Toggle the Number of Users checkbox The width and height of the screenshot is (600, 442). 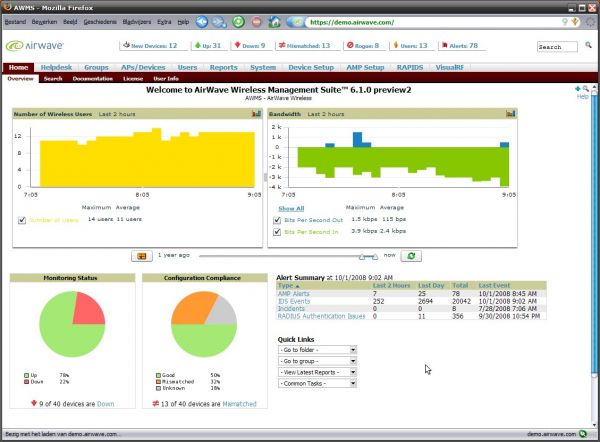tap(22, 220)
